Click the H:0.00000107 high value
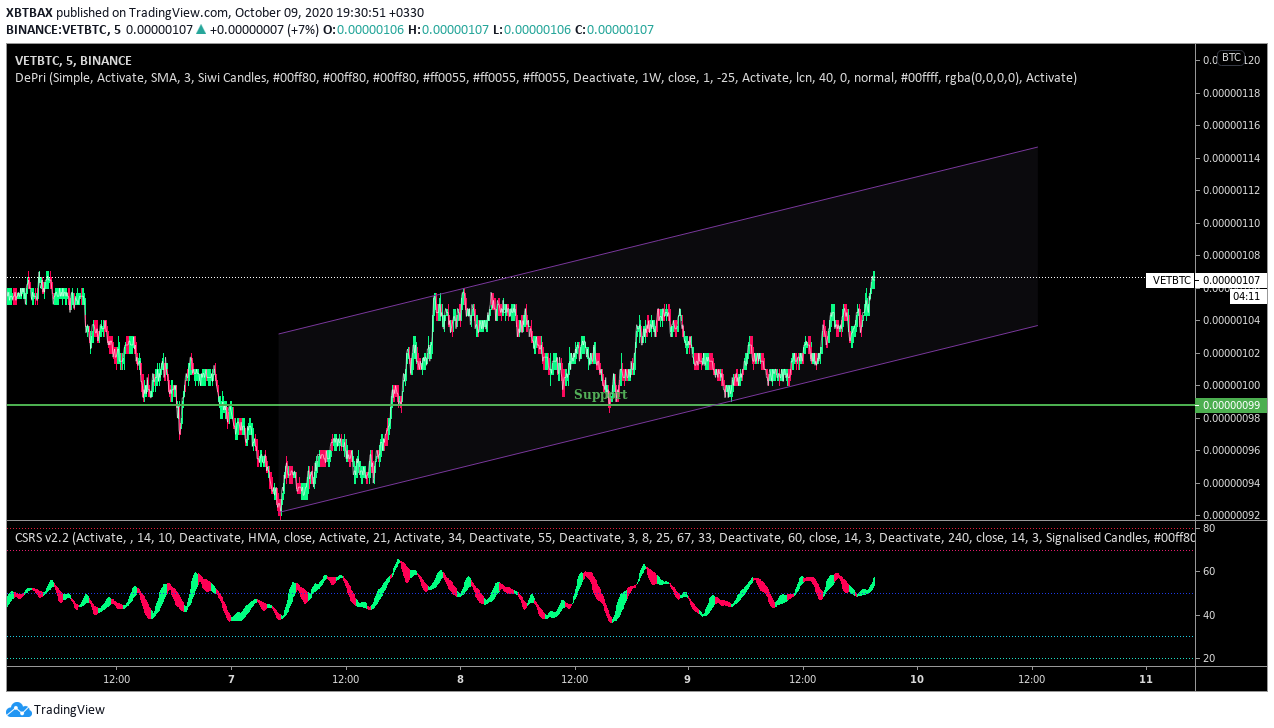 pyautogui.click(x=448, y=30)
